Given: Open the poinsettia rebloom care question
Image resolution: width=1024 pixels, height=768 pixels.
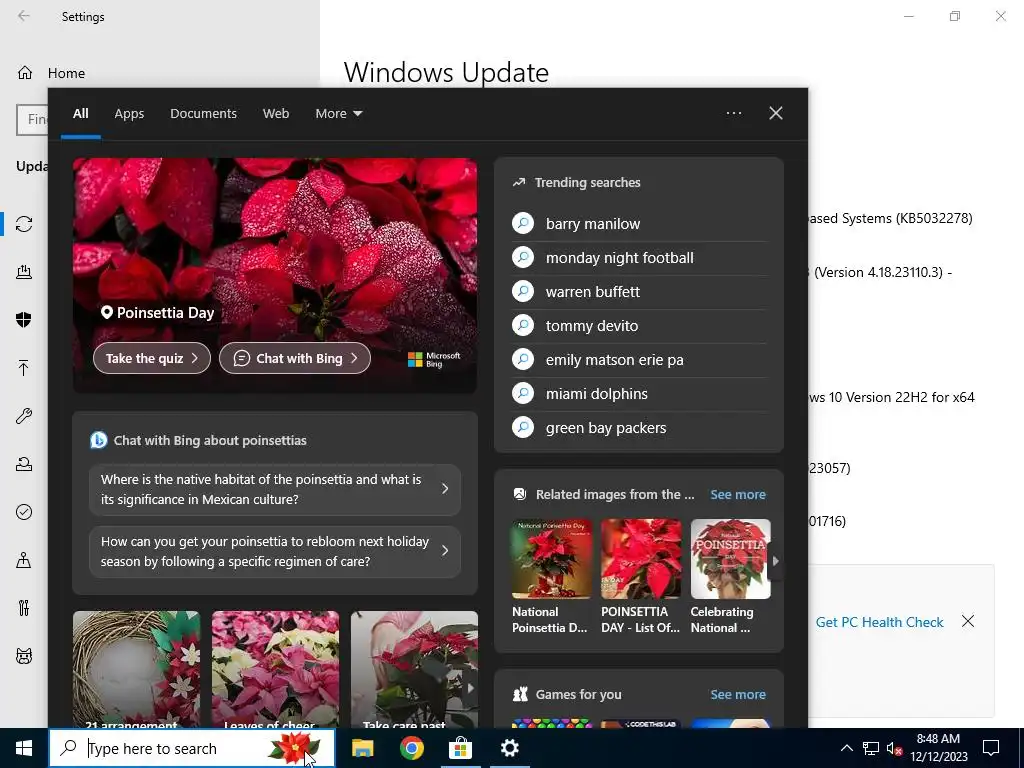Looking at the screenshot, I should click(x=275, y=551).
